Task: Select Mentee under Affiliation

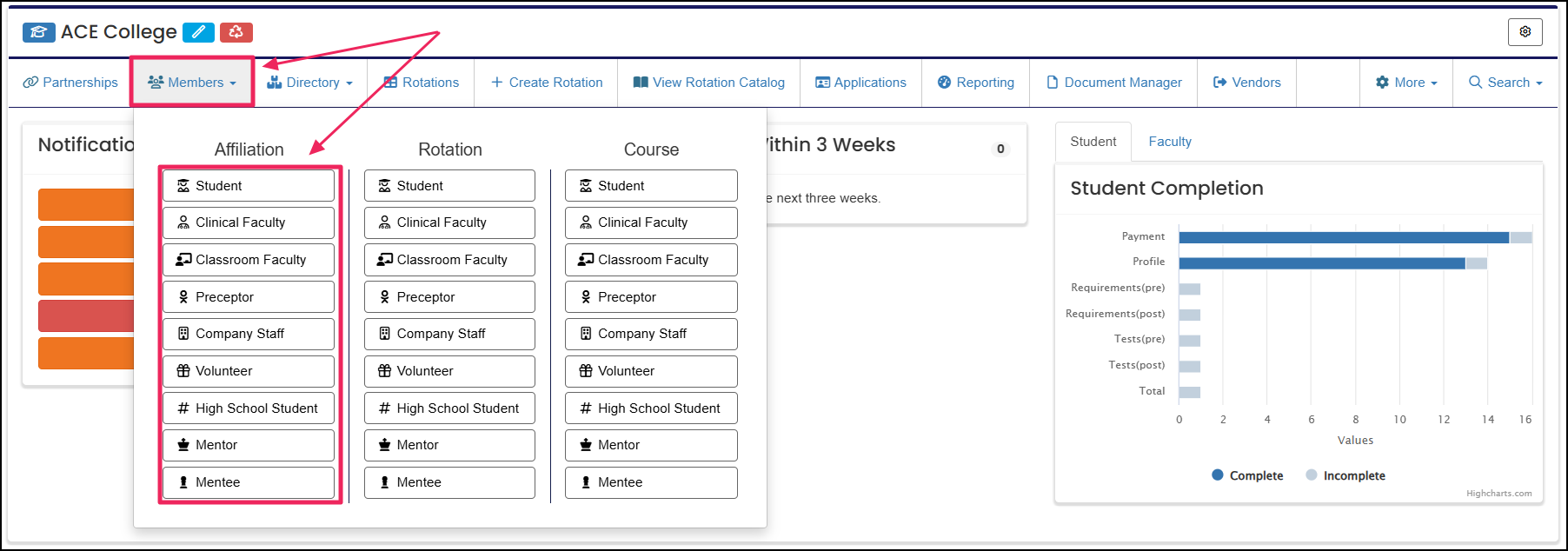Action: point(249,482)
